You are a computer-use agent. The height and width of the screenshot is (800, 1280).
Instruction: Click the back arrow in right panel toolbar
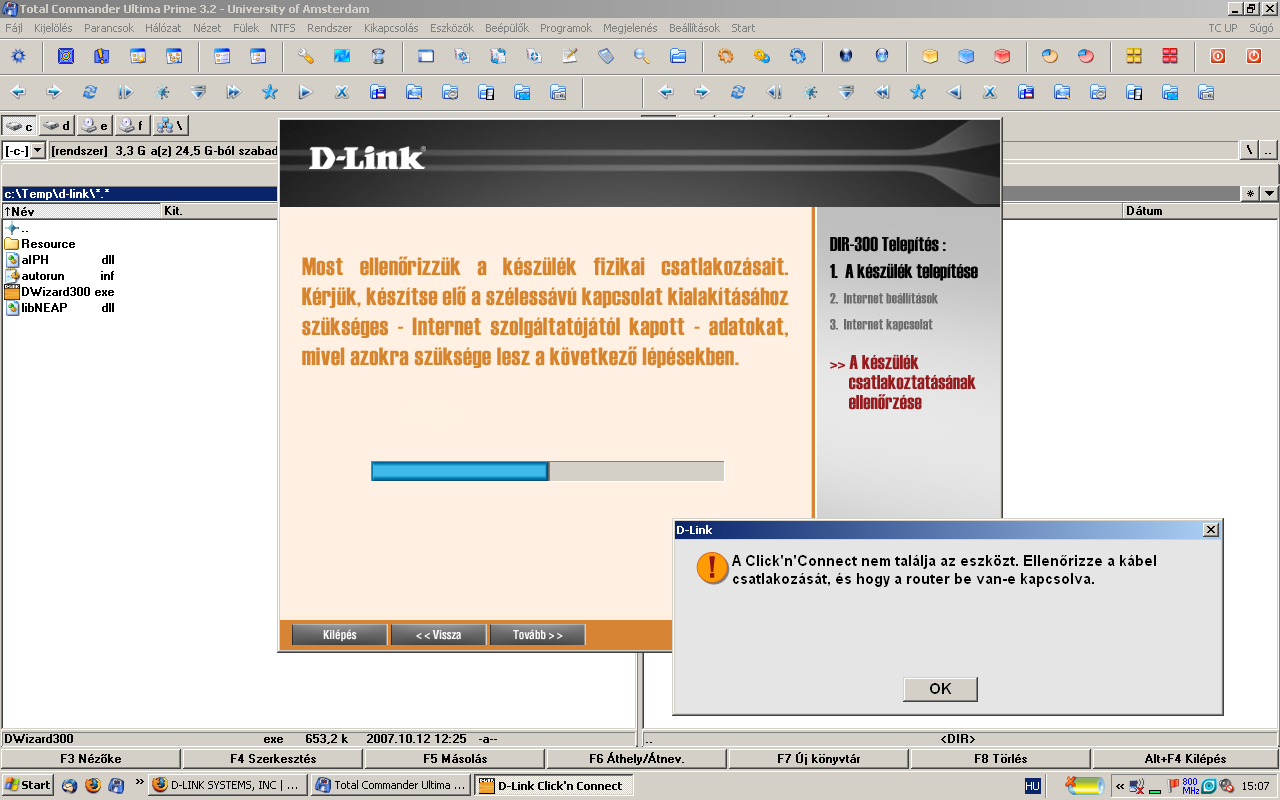[x=666, y=92]
